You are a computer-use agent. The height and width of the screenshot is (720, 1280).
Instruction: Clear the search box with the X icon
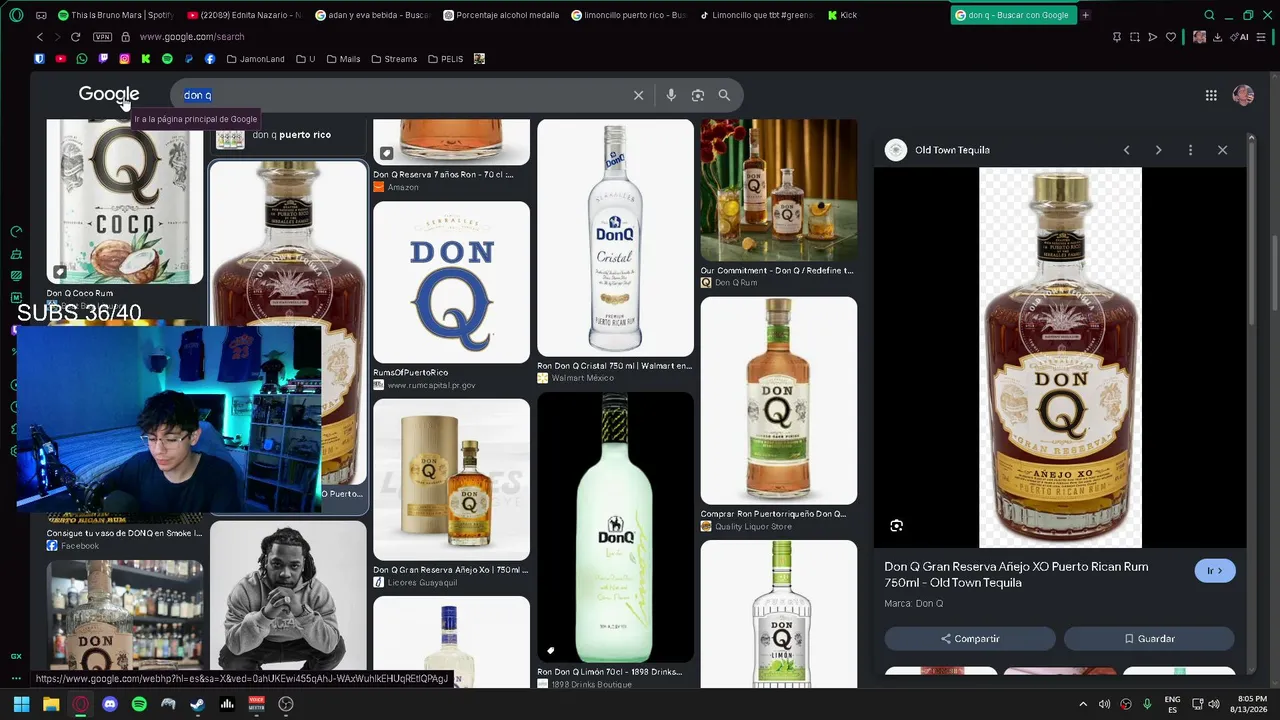click(x=638, y=95)
